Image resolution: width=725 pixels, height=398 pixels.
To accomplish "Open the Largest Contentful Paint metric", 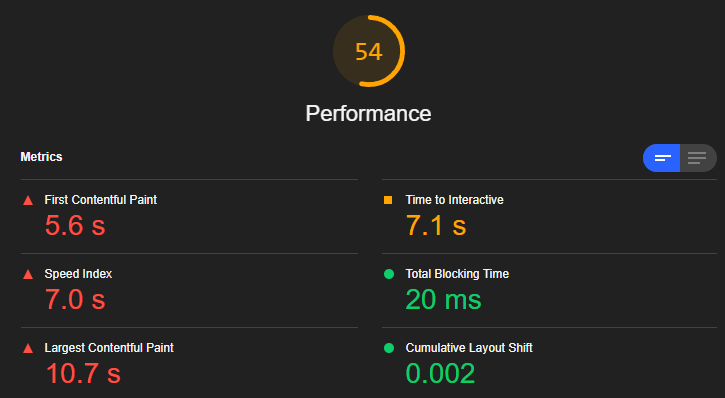I will click(x=109, y=348).
